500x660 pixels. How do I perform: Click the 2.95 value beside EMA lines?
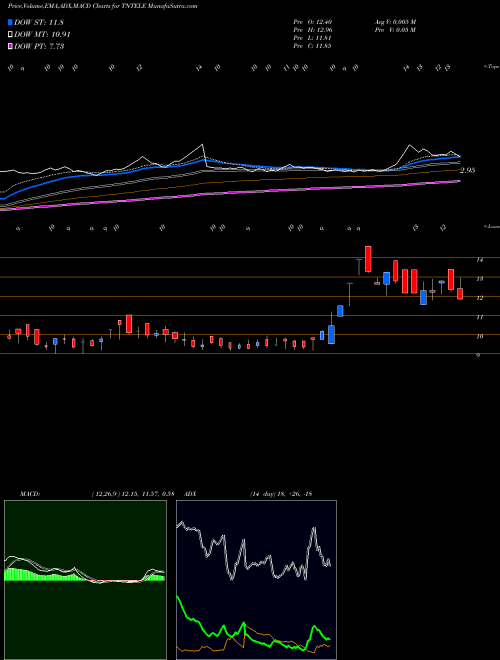pos(468,170)
